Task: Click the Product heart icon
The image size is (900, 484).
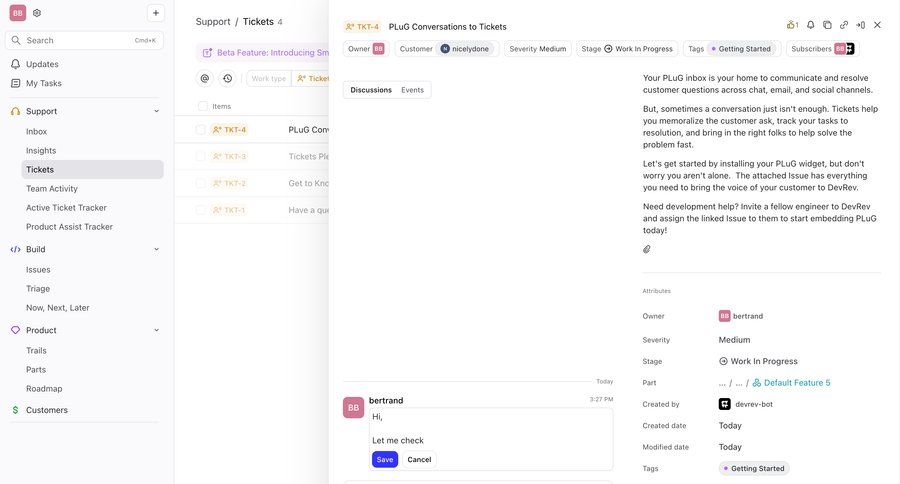Action: pos(15,330)
